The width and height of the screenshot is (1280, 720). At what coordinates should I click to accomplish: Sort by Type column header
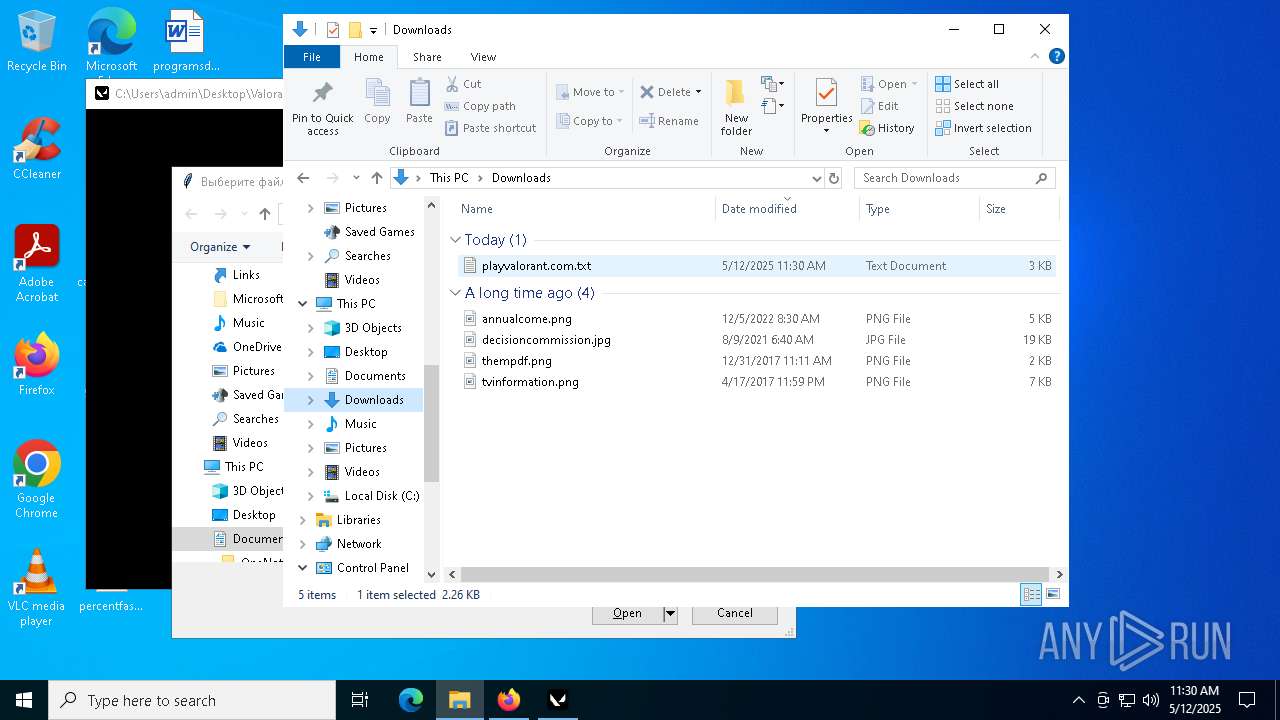(919, 209)
